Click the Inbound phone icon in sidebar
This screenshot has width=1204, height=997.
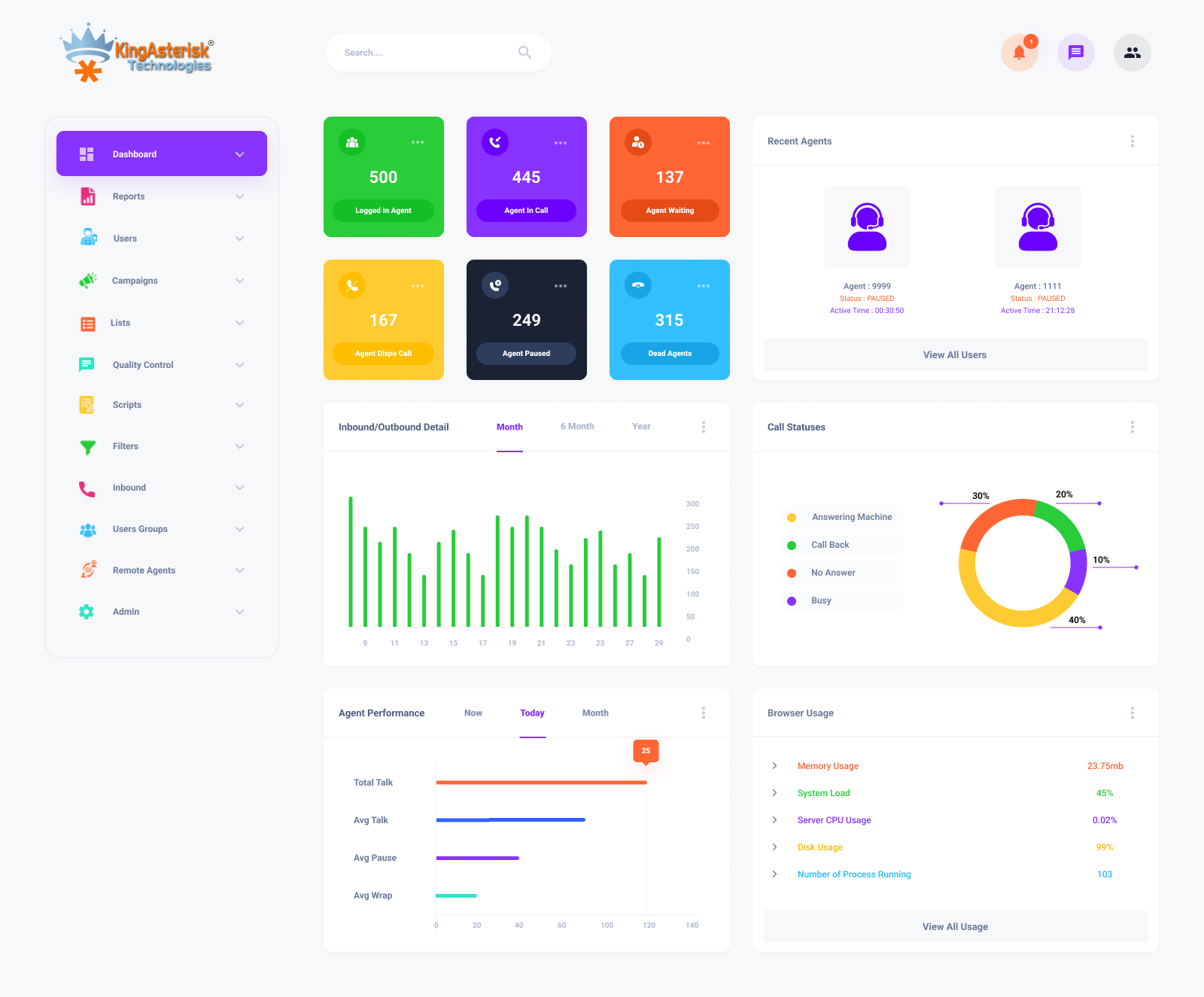tap(87, 488)
